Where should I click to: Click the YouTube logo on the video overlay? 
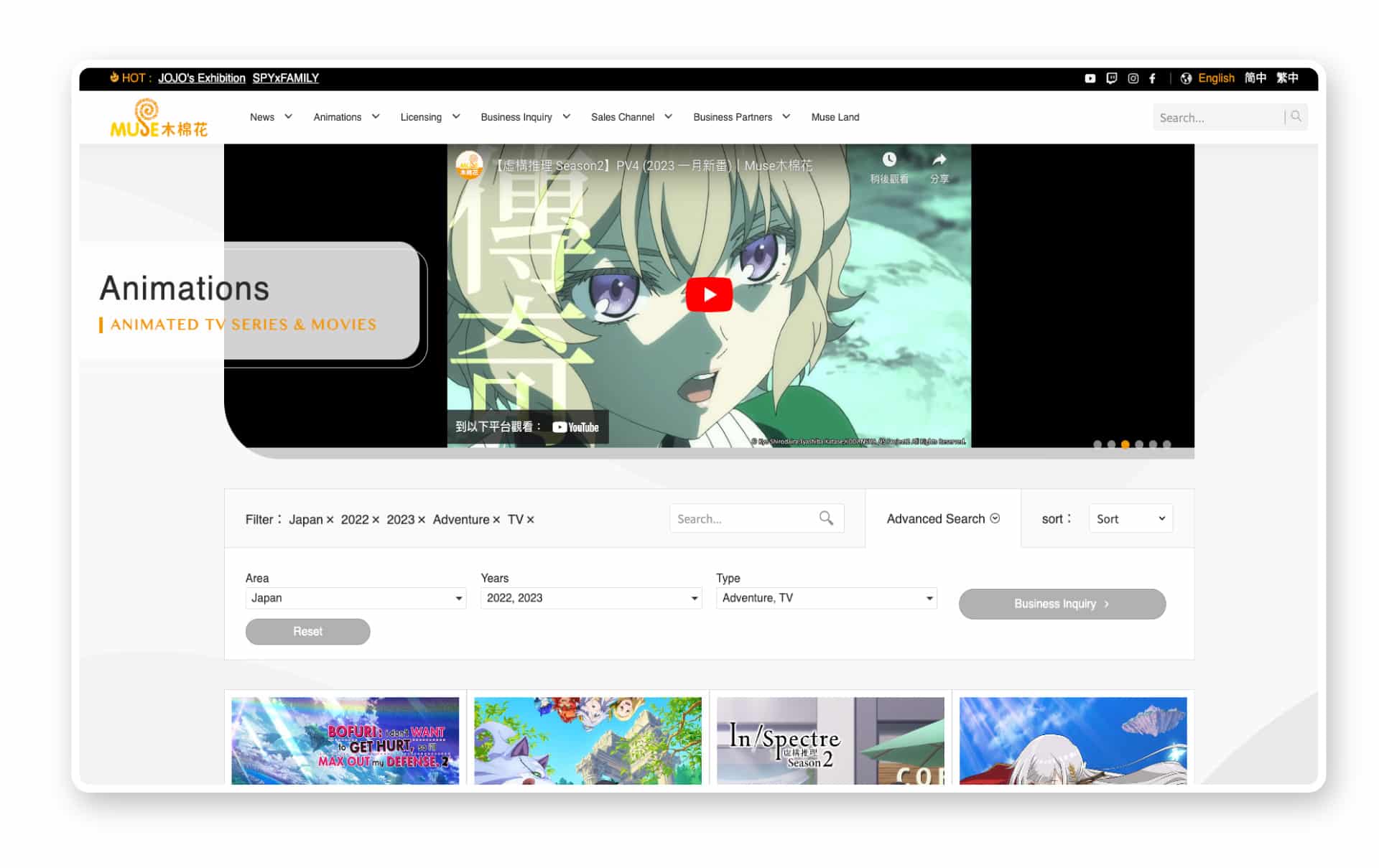tap(575, 427)
